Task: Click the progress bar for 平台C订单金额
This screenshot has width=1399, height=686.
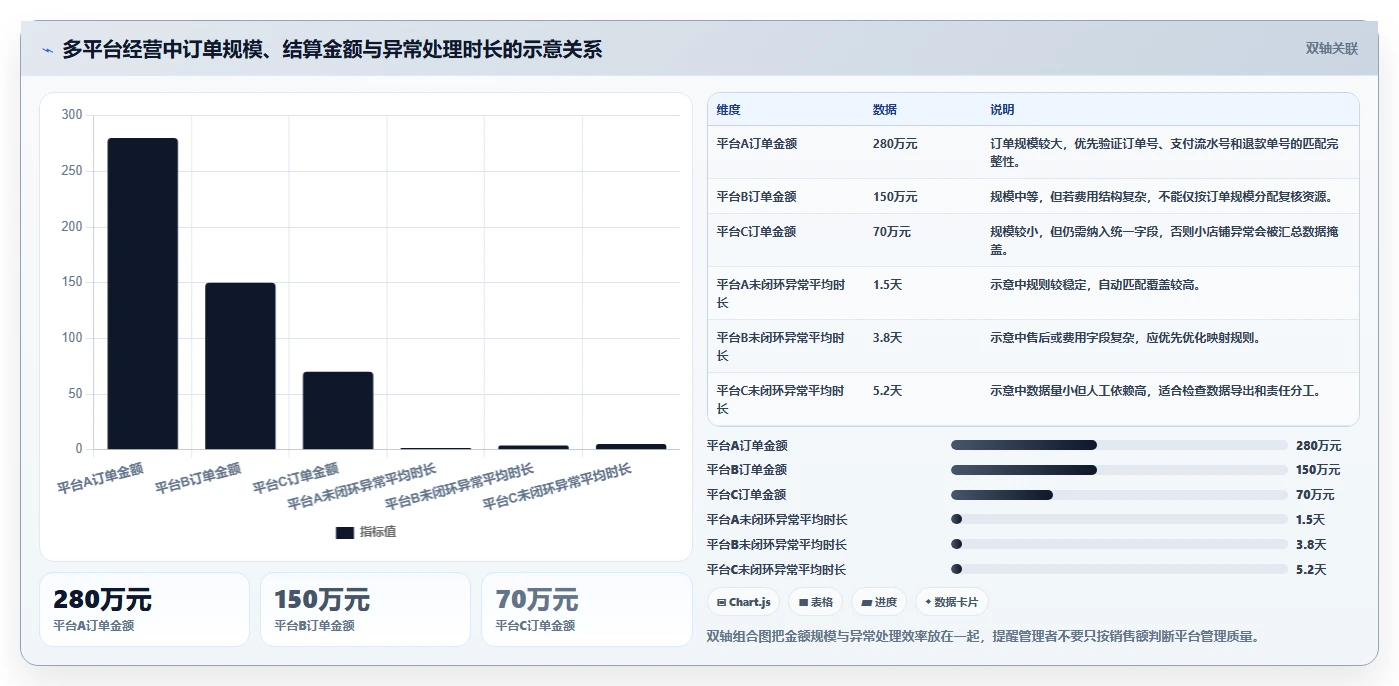Action: coord(1119,495)
